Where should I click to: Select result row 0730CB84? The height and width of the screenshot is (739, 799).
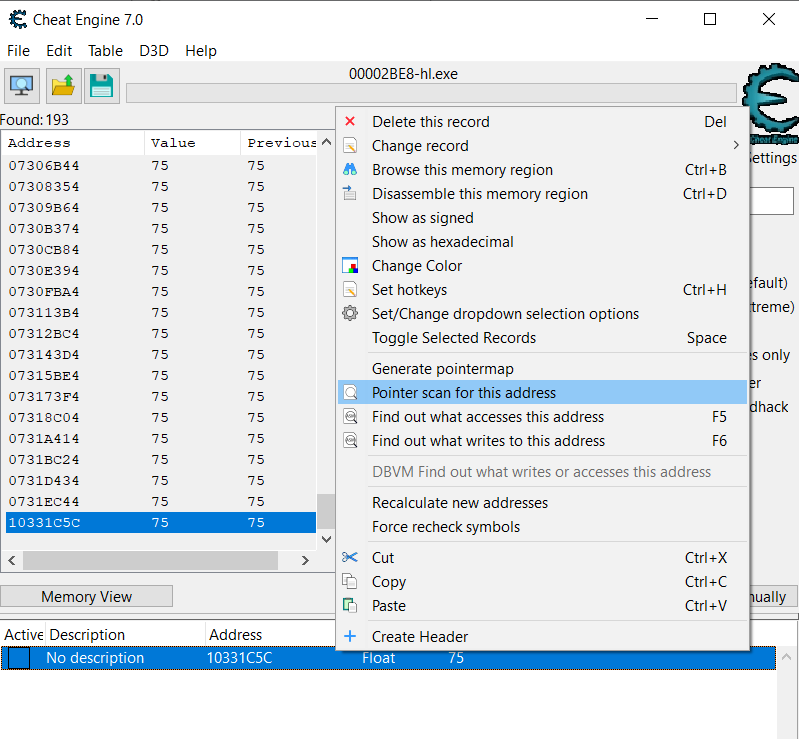tap(161, 250)
